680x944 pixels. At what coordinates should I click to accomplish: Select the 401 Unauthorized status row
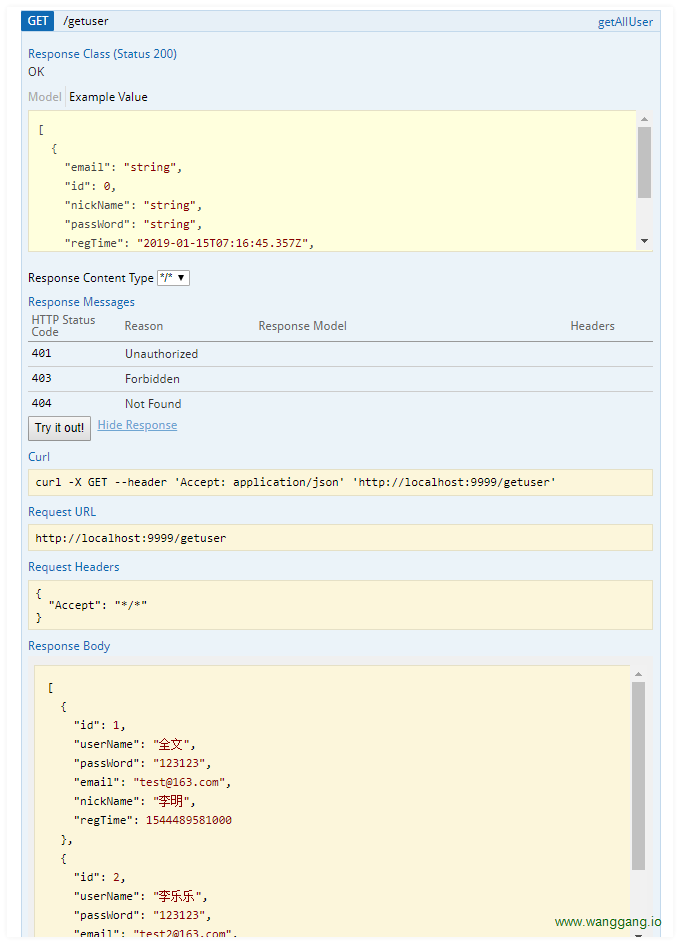(x=200, y=353)
